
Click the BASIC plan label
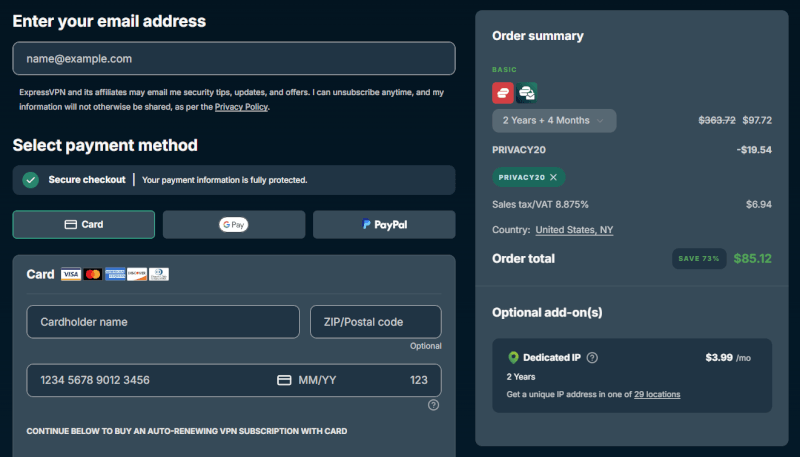(504, 69)
